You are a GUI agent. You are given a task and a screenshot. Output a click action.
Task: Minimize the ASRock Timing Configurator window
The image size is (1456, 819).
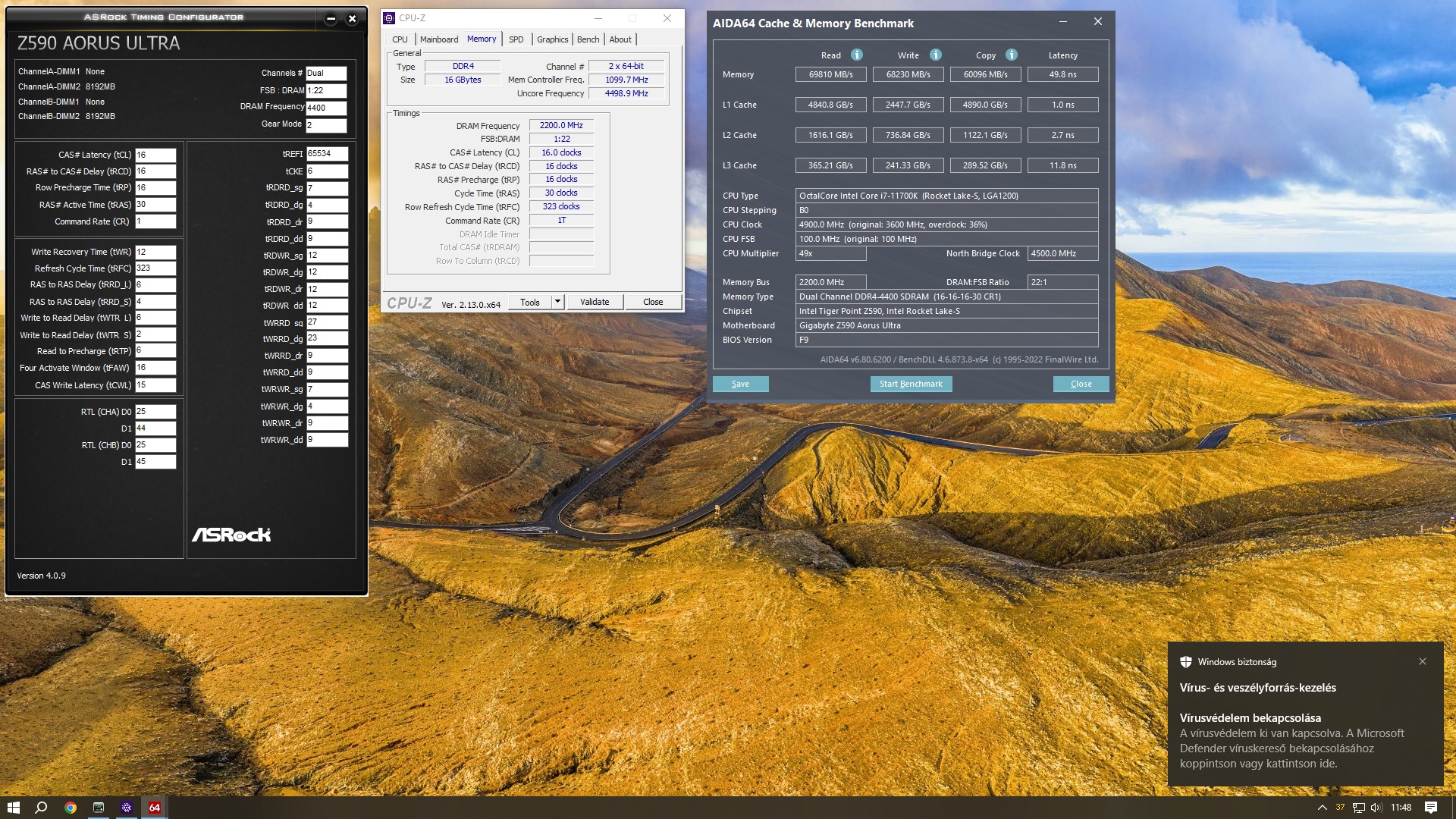point(331,19)
